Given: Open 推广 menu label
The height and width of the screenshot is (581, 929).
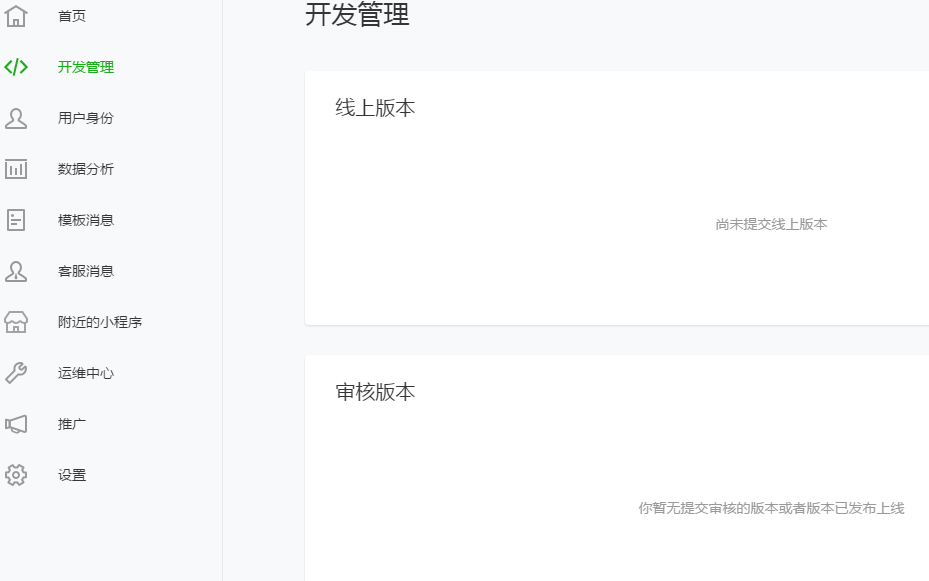Looking at the screenshot, I should click(72, 424).
